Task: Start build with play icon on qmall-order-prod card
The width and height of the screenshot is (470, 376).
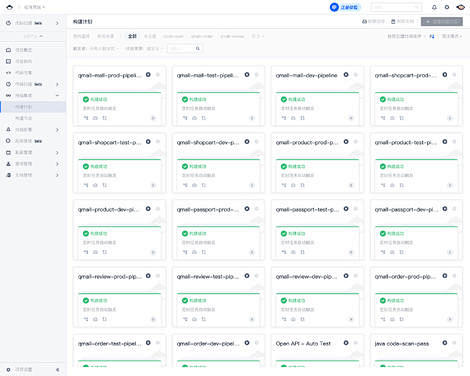Action: click(x=450, y=319)
